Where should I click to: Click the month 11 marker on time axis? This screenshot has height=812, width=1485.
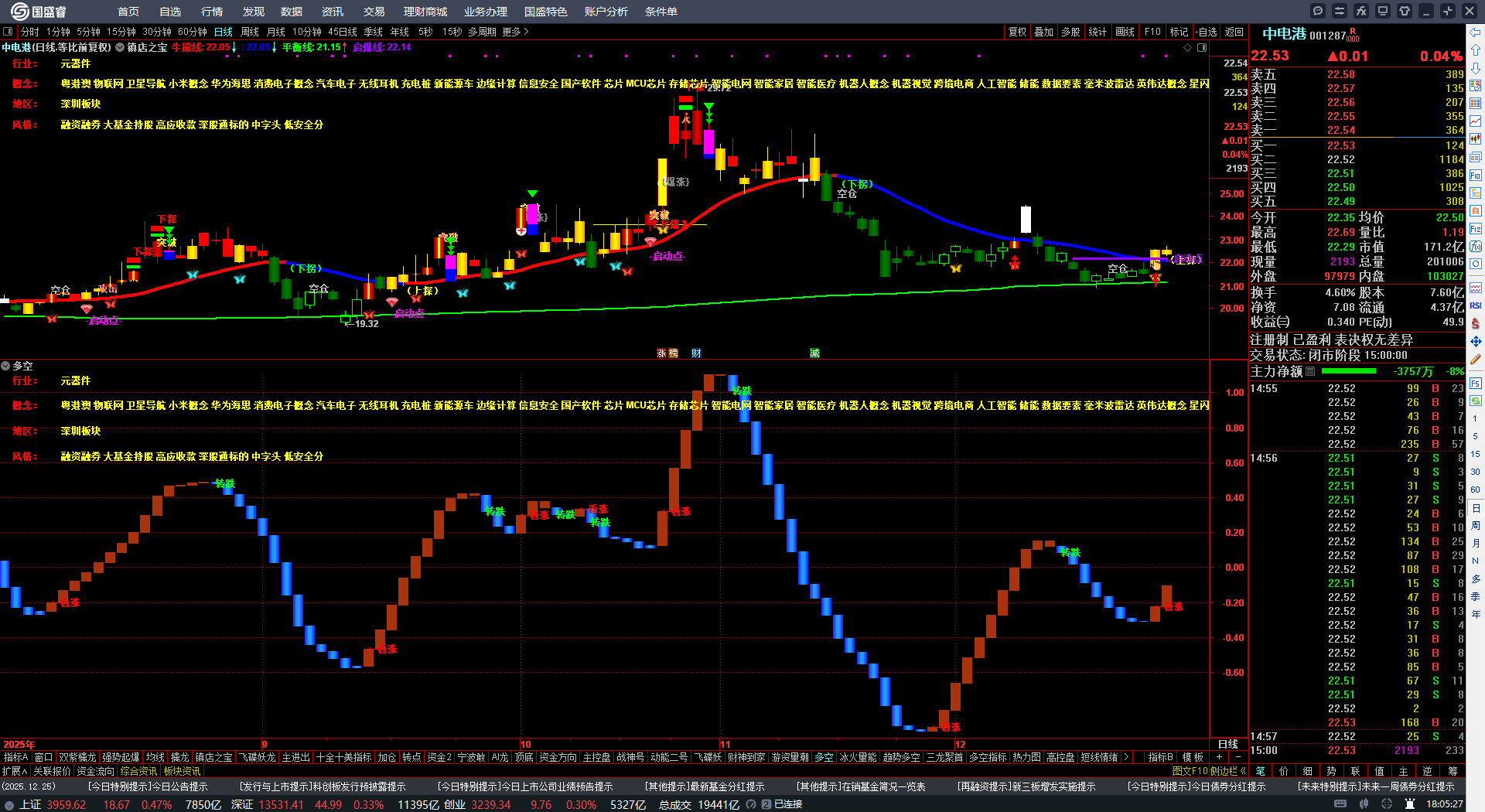[725, 744]
